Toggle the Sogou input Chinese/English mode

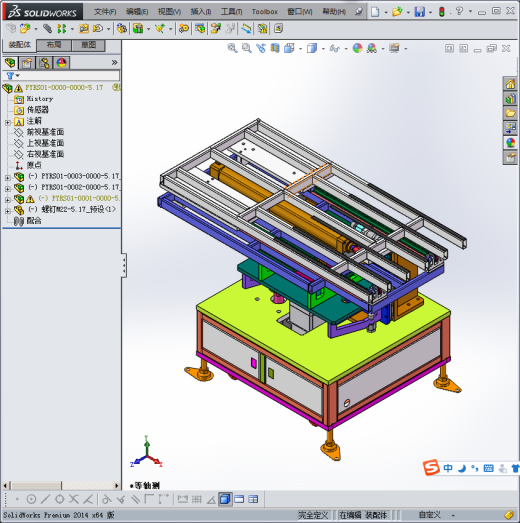448,468
